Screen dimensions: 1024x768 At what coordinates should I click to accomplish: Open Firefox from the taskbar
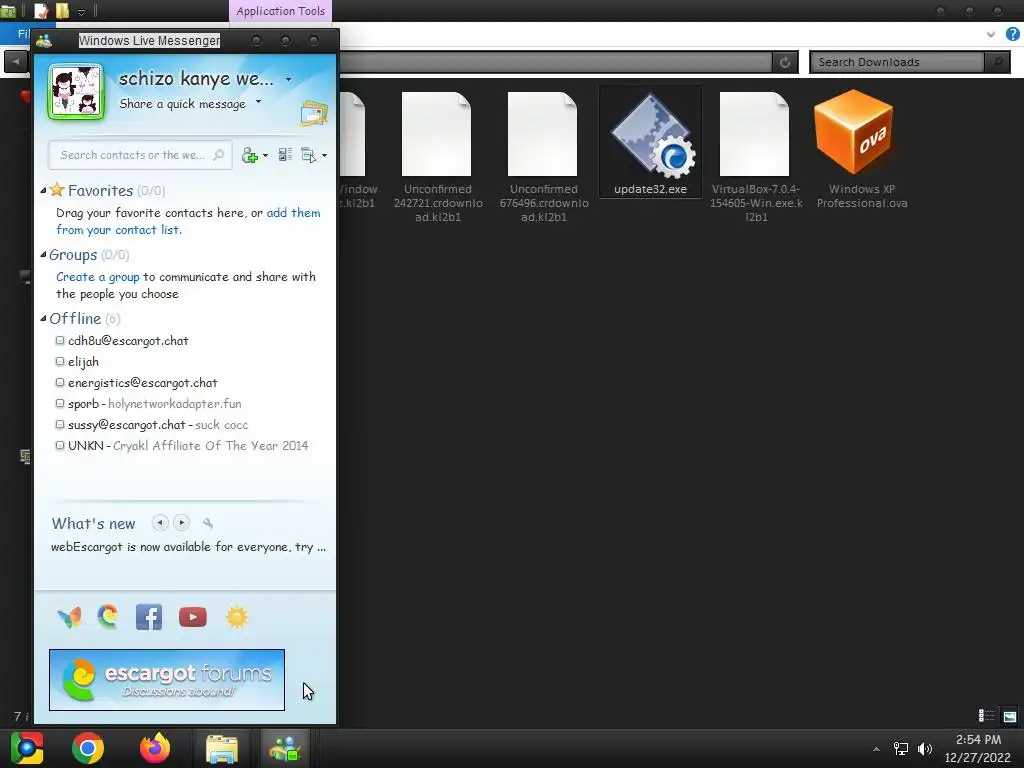pyautogui.click(x=155, y=748)
